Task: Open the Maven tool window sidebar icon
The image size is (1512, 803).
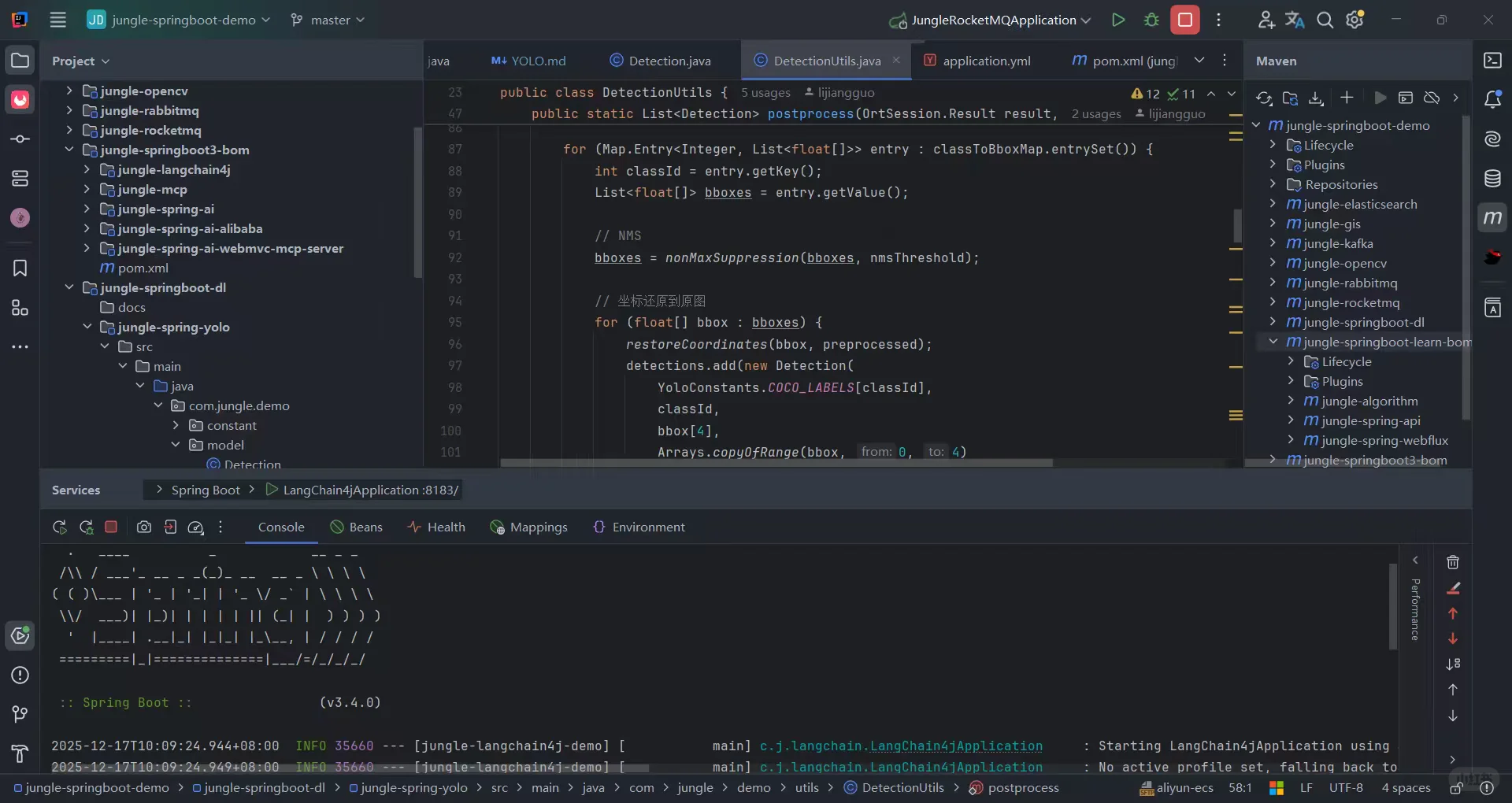Action: 1492,218
